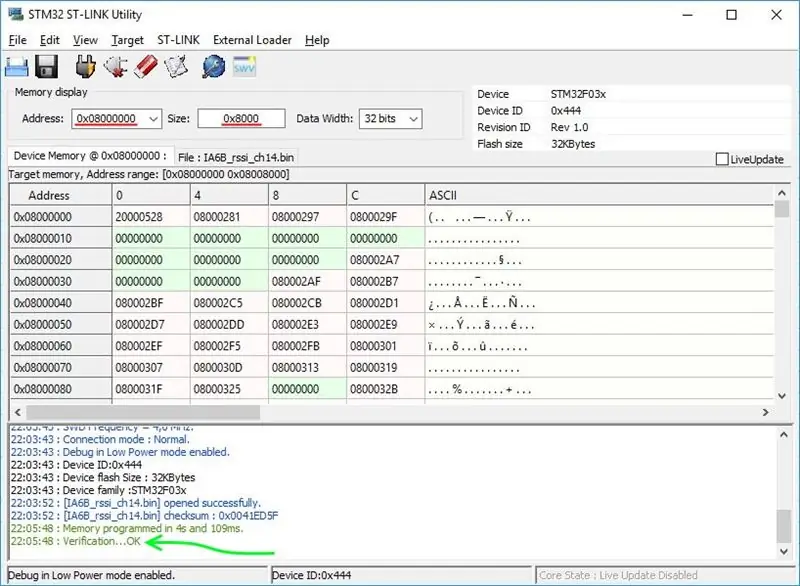Image resolution: width=800 pixels, height=586 pixels.
Task: Select the cell with value 080002A7
Action: pos(386,260)
